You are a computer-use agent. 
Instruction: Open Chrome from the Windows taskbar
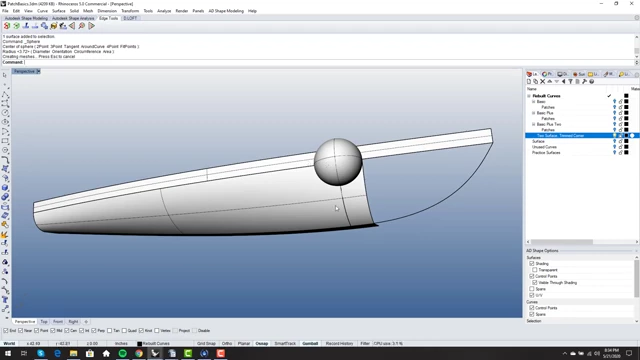click(139, 353)
